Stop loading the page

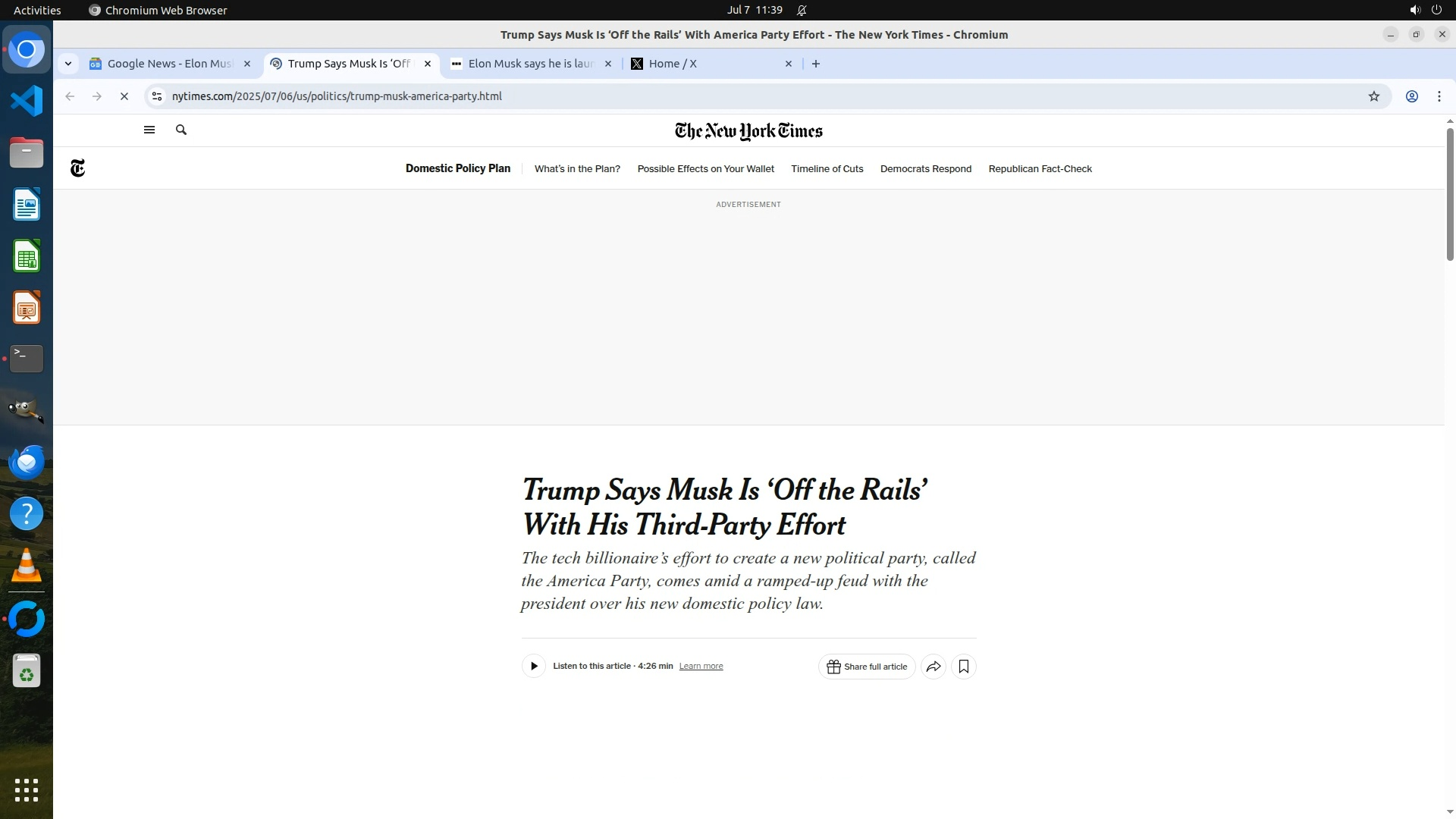coord(124,96)
